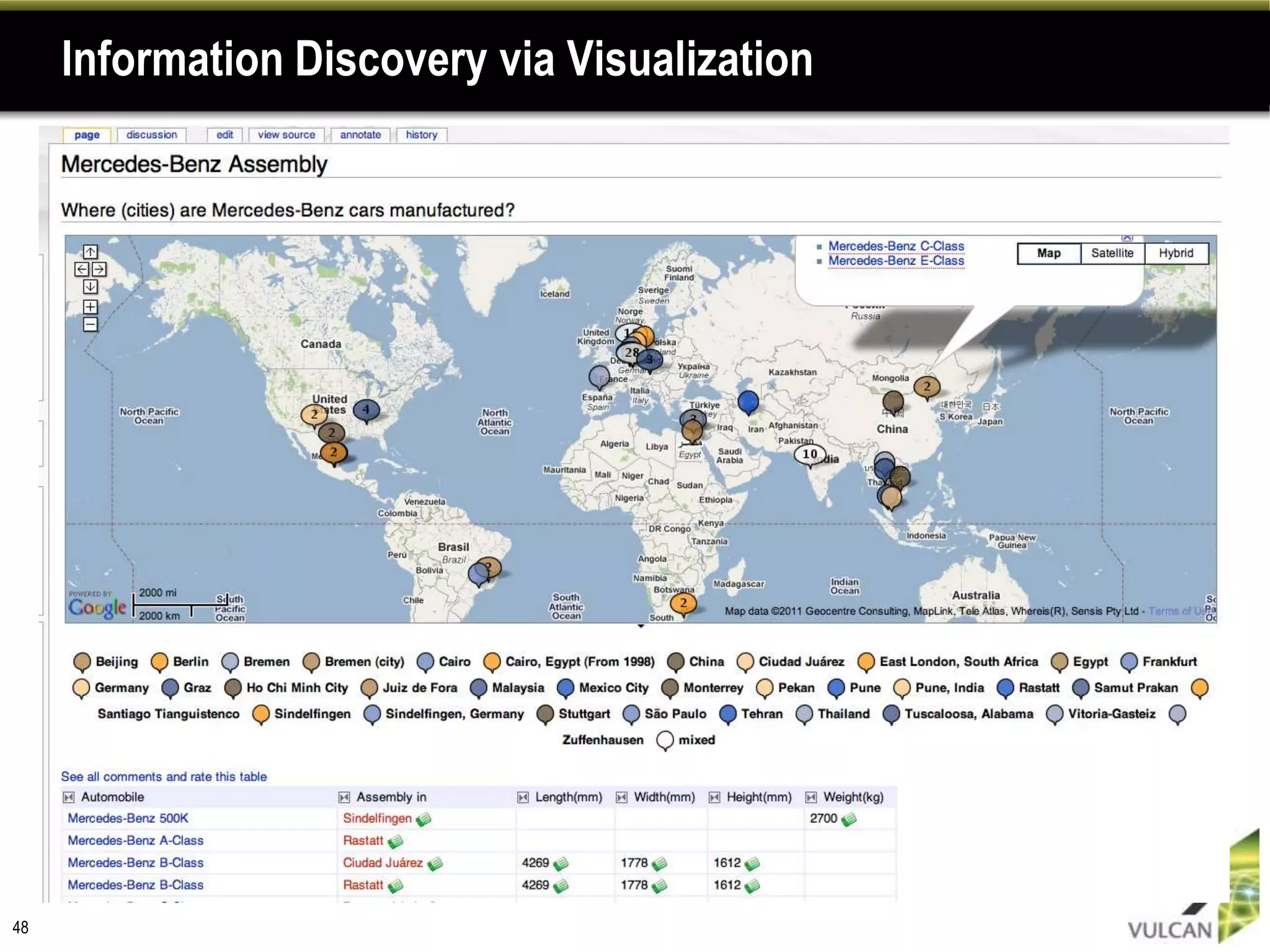The width and height of the screenshot is (1270, 952).
Task: Click the Tehran blue legend marker
Action: [x=728, y=714]
